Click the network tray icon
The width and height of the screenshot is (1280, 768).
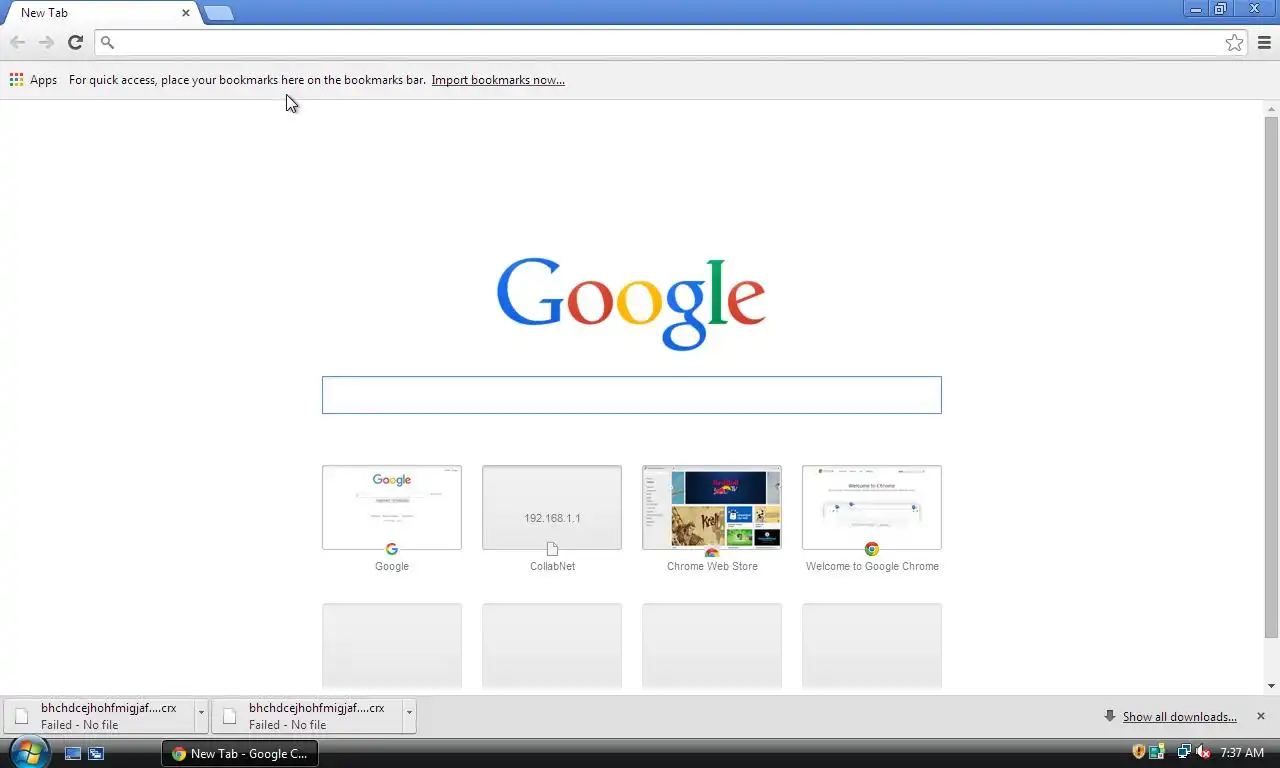tap(1184, 752)
